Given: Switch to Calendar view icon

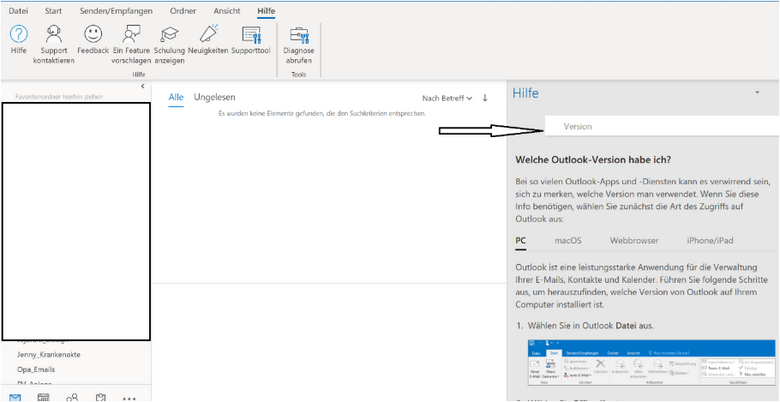Looking at the screenshot, I should click(44, 398).
